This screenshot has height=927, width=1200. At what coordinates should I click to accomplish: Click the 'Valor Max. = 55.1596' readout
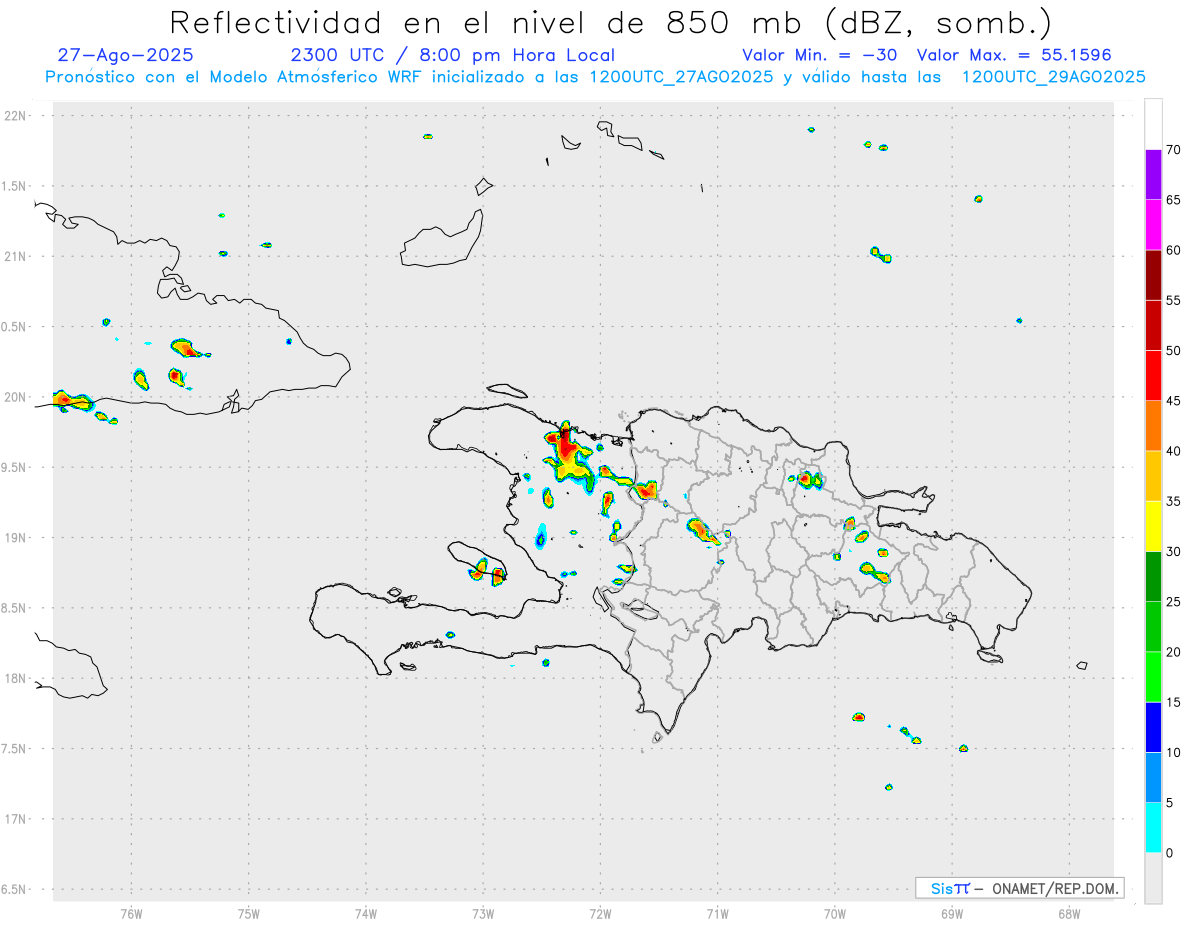point(1013,55)
